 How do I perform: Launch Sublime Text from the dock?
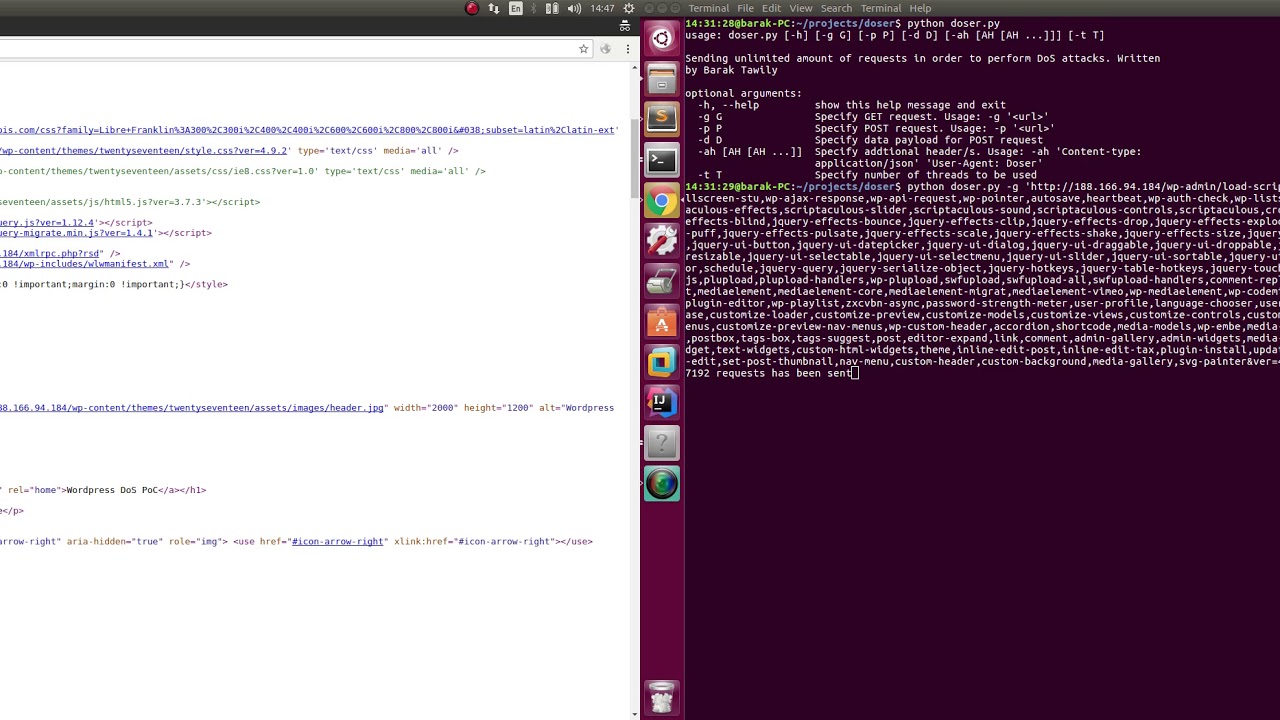[661, 119]
